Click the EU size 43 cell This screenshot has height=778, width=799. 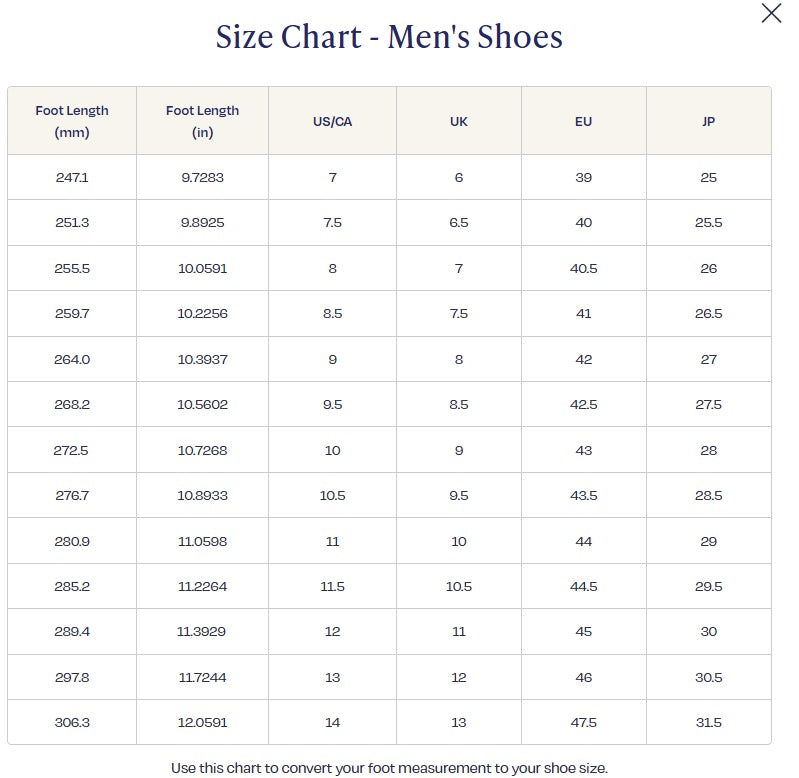pyautogui.click(x=584, y=450)
